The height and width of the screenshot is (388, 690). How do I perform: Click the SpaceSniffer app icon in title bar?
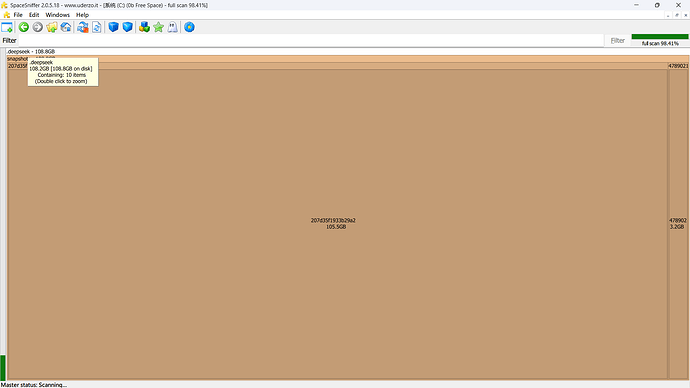[4, 5]
